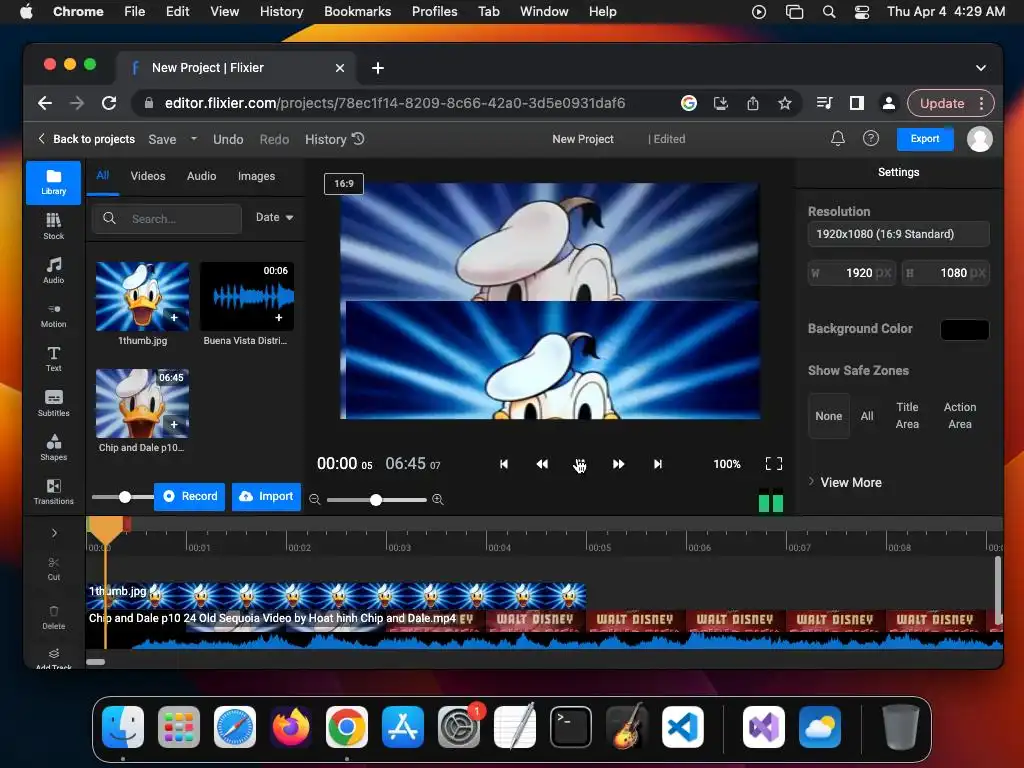
Task: Add Buena Vista audio clip with plus icon
Action: (279, 317)
